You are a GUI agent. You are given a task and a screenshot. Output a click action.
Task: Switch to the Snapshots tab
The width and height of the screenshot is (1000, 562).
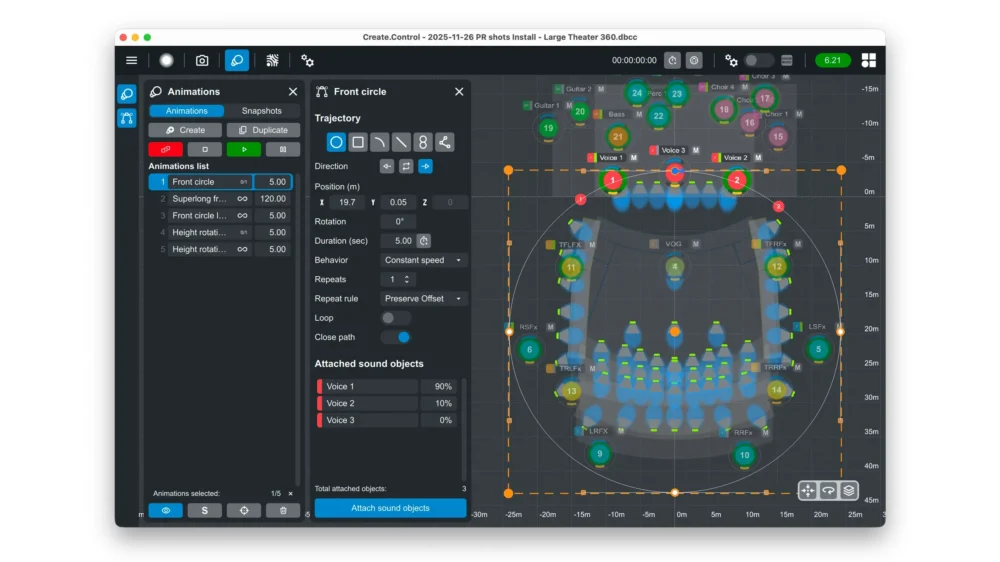[261, 111]
